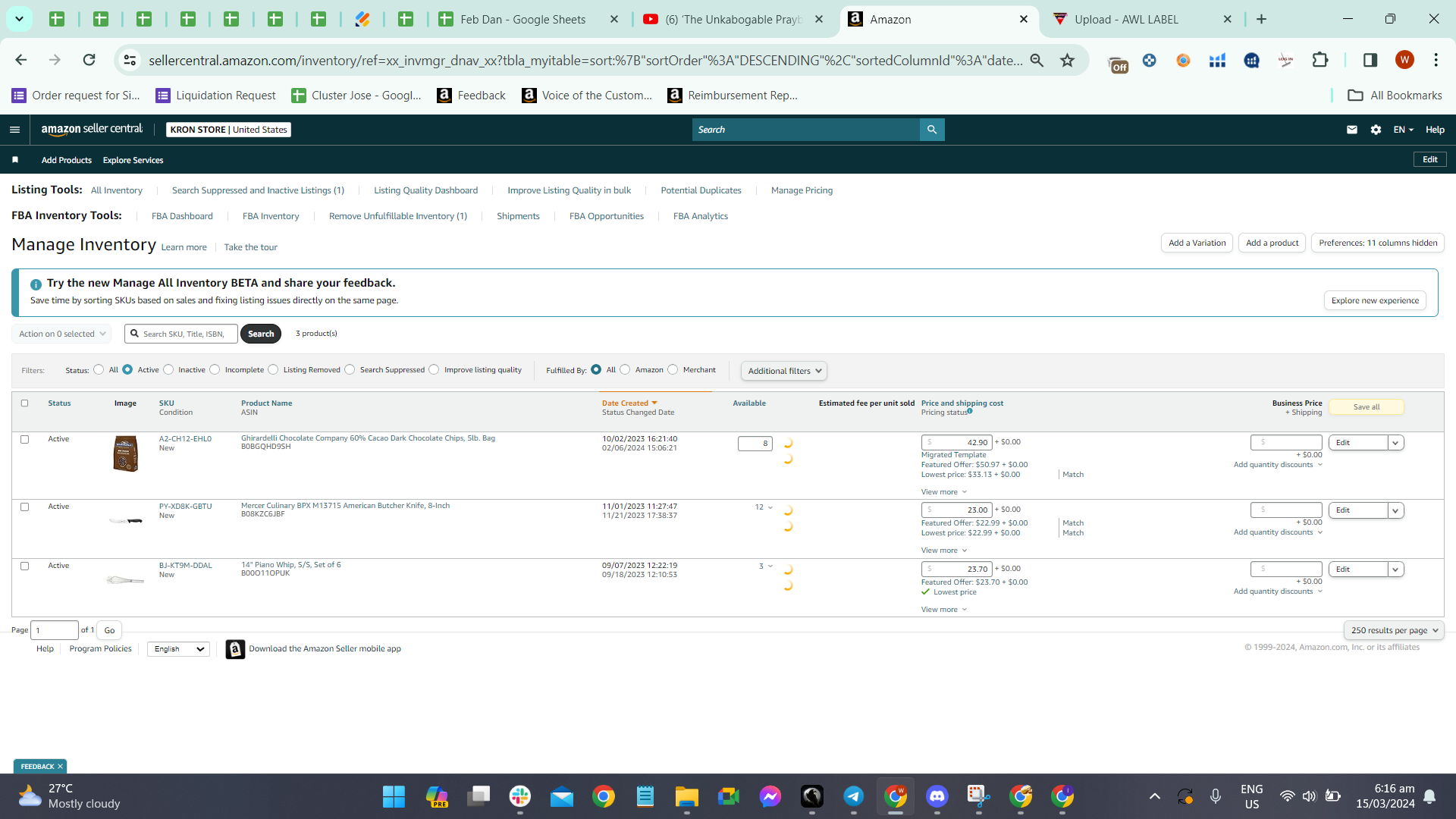This screenshot has height=819, width=1456.
Task: Bookmark this page with the star icon
Action: [x=1067, y=60]
